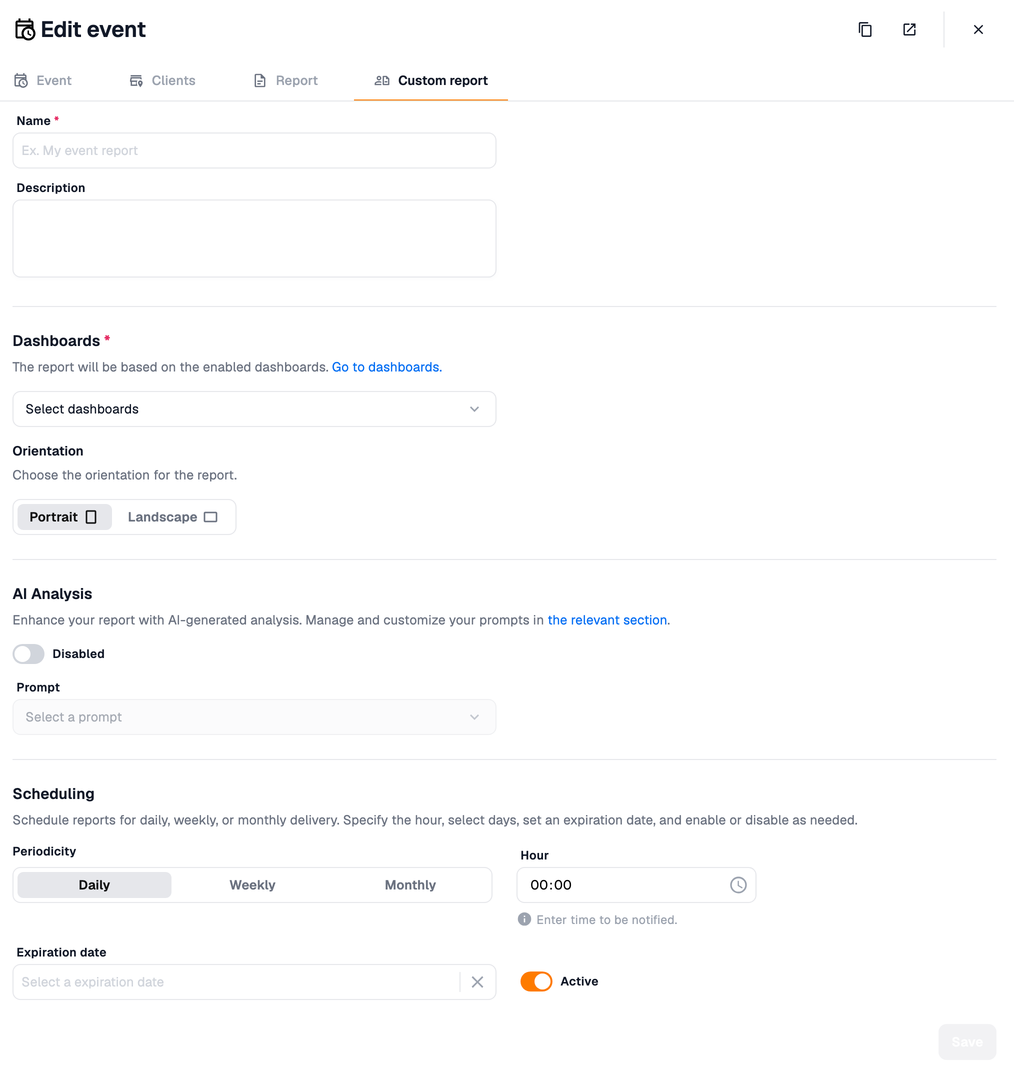The width and height of the screenshot is (1014, 1068).
Task: Enable the AI Analysis toggle
Action: click(29, 654)
